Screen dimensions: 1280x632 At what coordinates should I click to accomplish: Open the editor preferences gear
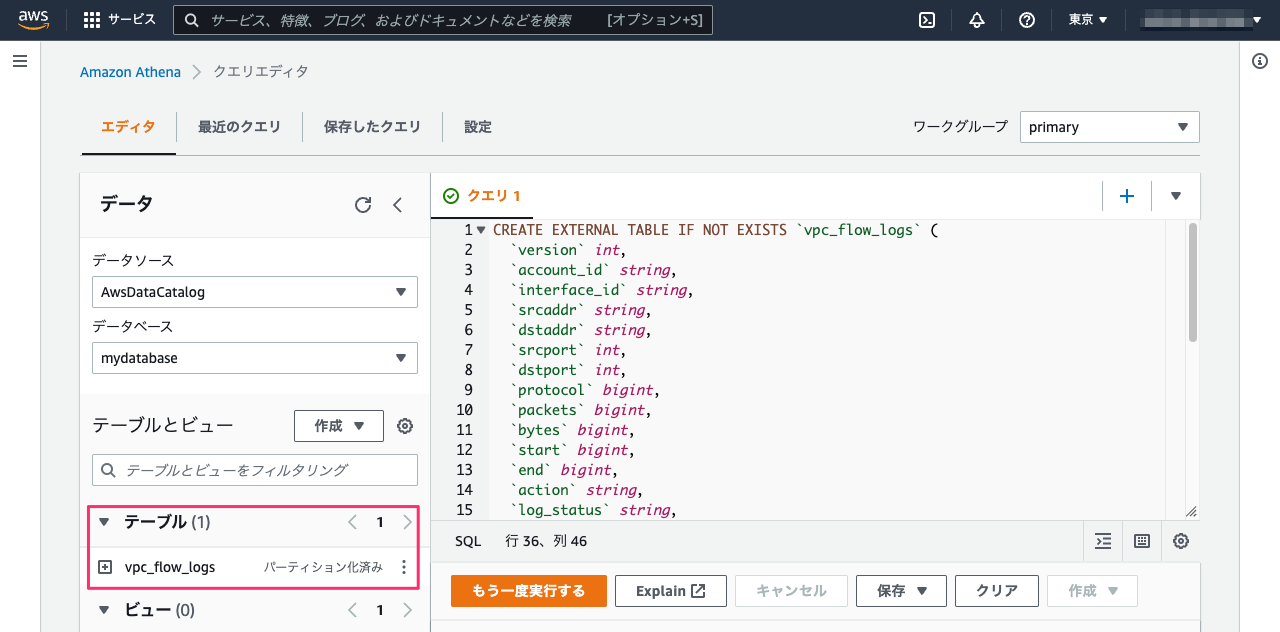1181,541
